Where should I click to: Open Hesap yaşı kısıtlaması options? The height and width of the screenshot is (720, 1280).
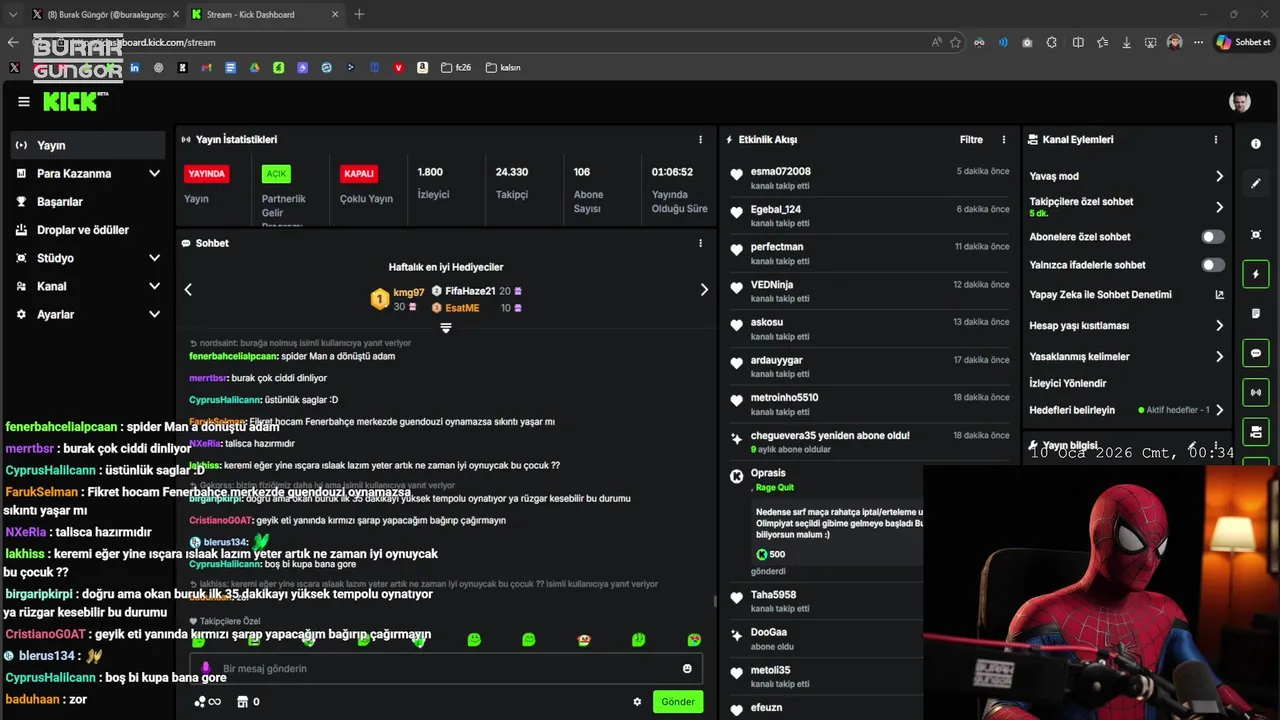tap(1219, 326)
